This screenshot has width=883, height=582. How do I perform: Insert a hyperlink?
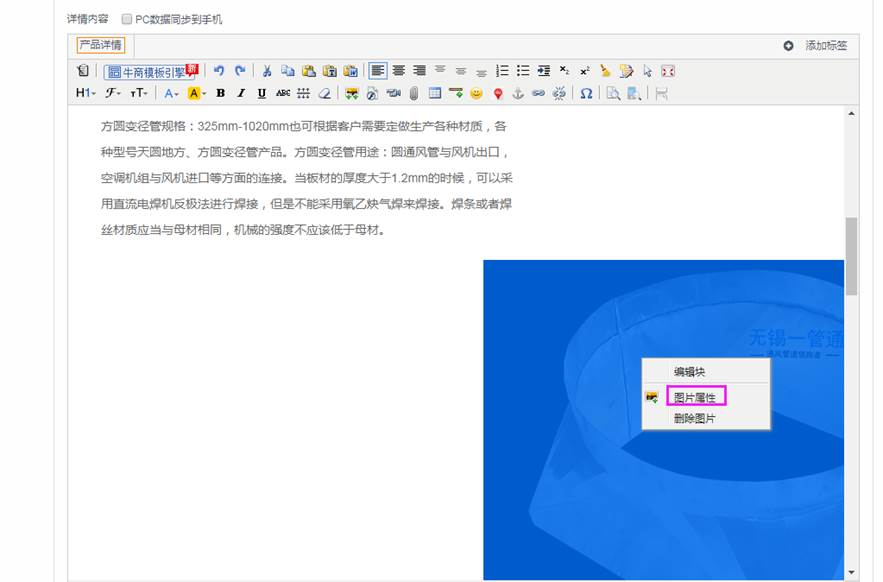[538, 93]
